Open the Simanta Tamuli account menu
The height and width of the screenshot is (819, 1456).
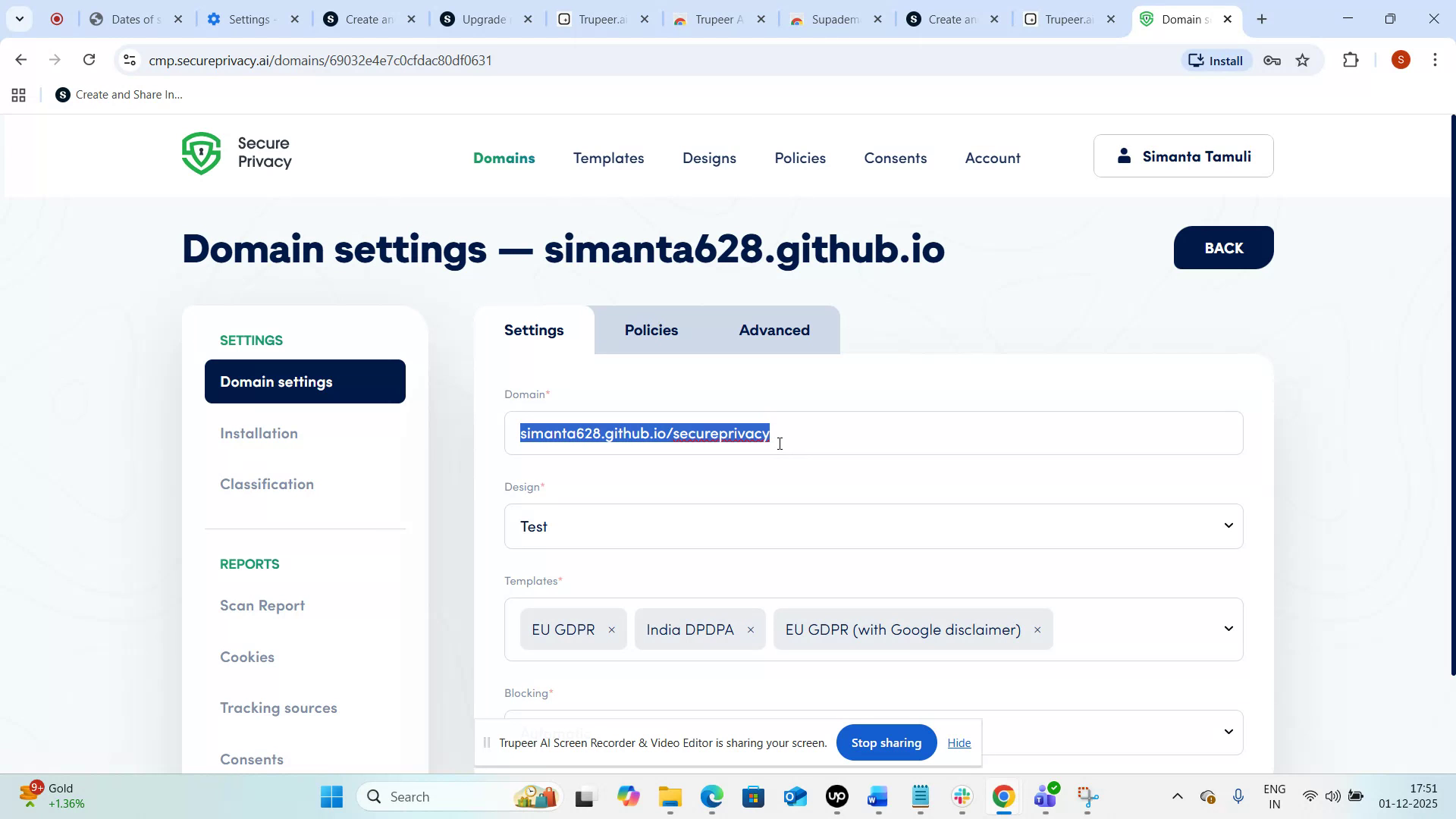click(1183, 155)
